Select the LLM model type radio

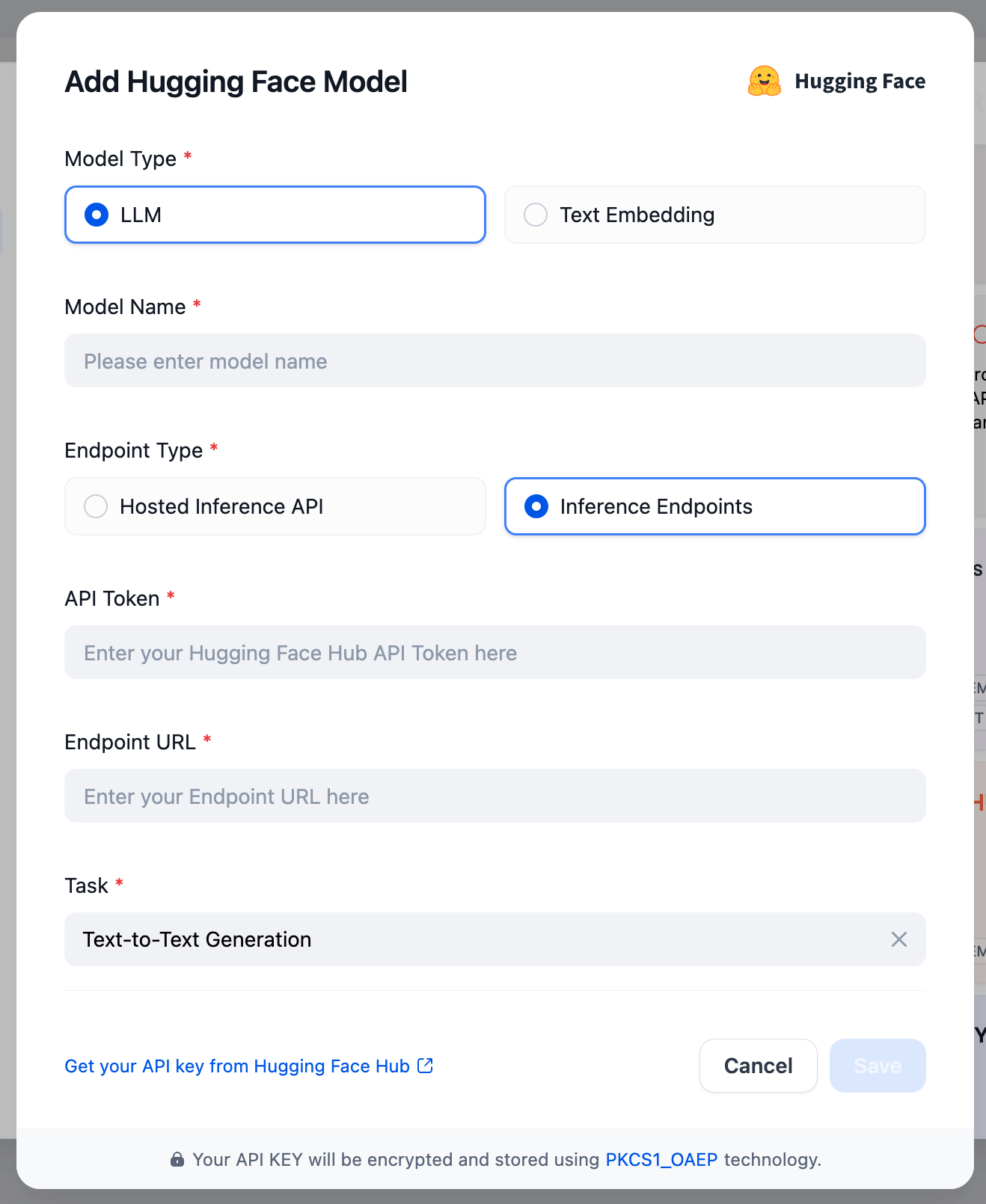point(275,215)
